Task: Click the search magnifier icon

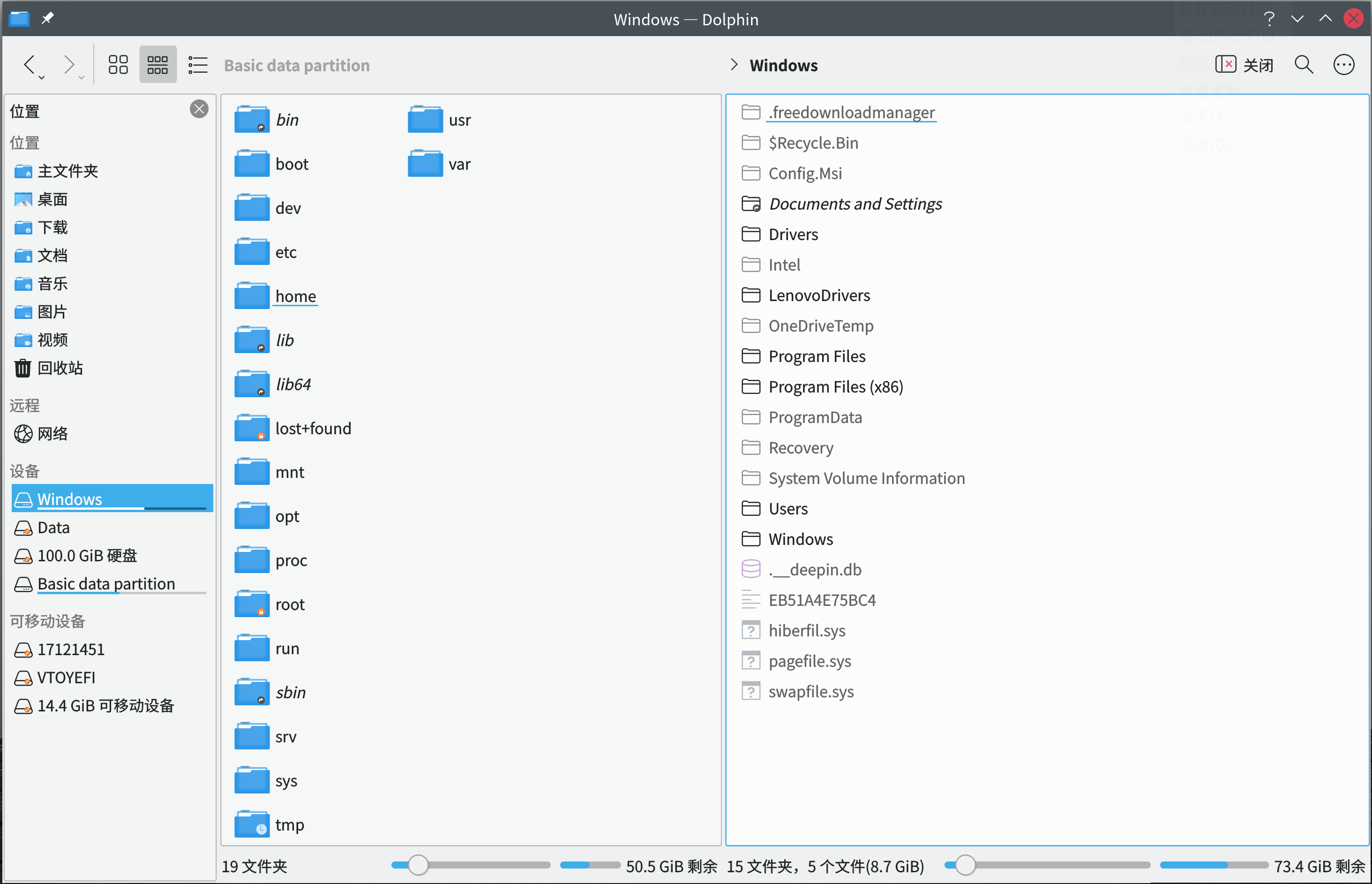Action: tap(1304, 65)
